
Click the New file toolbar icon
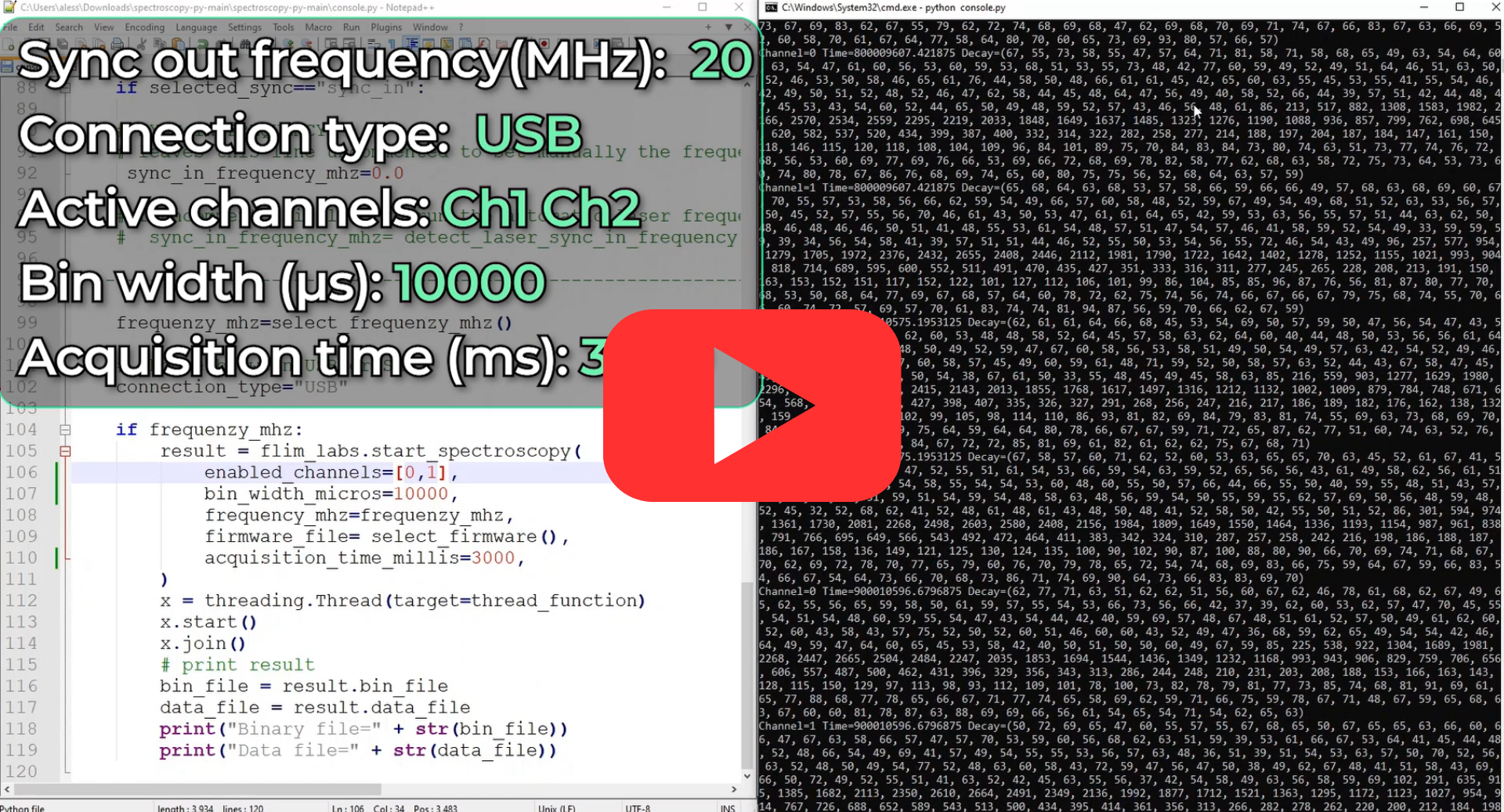[x=9, y=45]
